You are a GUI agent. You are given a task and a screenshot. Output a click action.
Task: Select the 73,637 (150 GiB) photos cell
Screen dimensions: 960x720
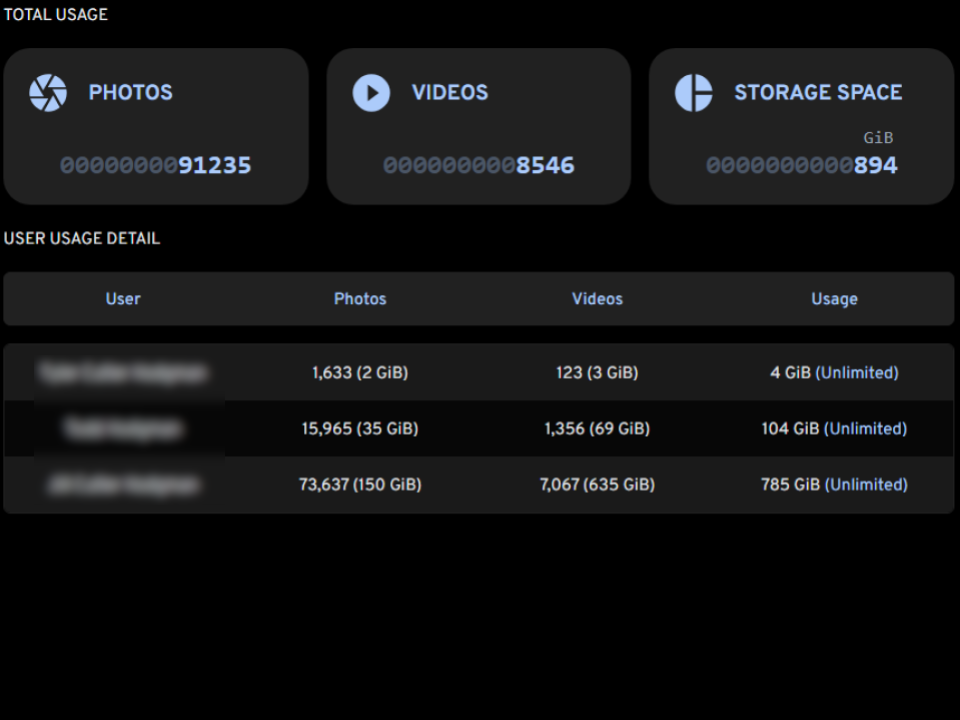(x=360, y=485)
